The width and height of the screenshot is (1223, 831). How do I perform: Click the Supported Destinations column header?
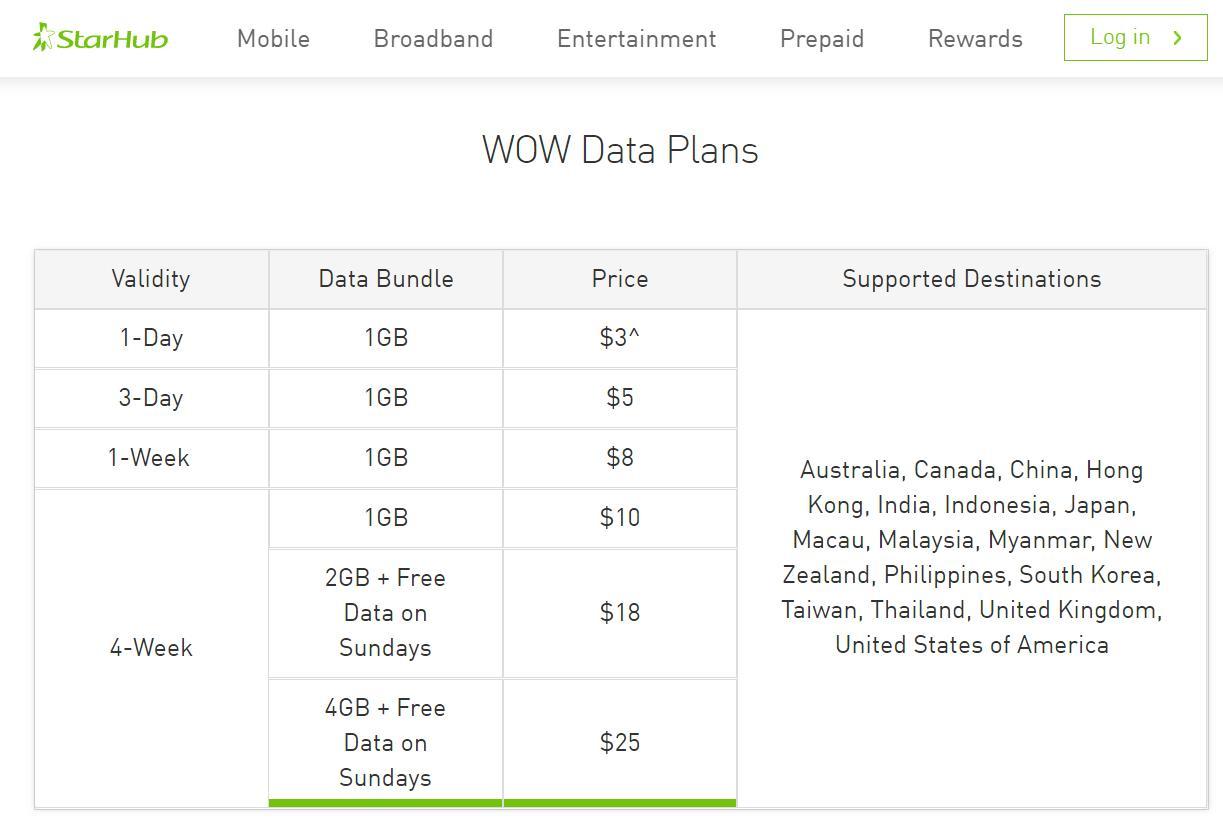(x=971, y=279)
